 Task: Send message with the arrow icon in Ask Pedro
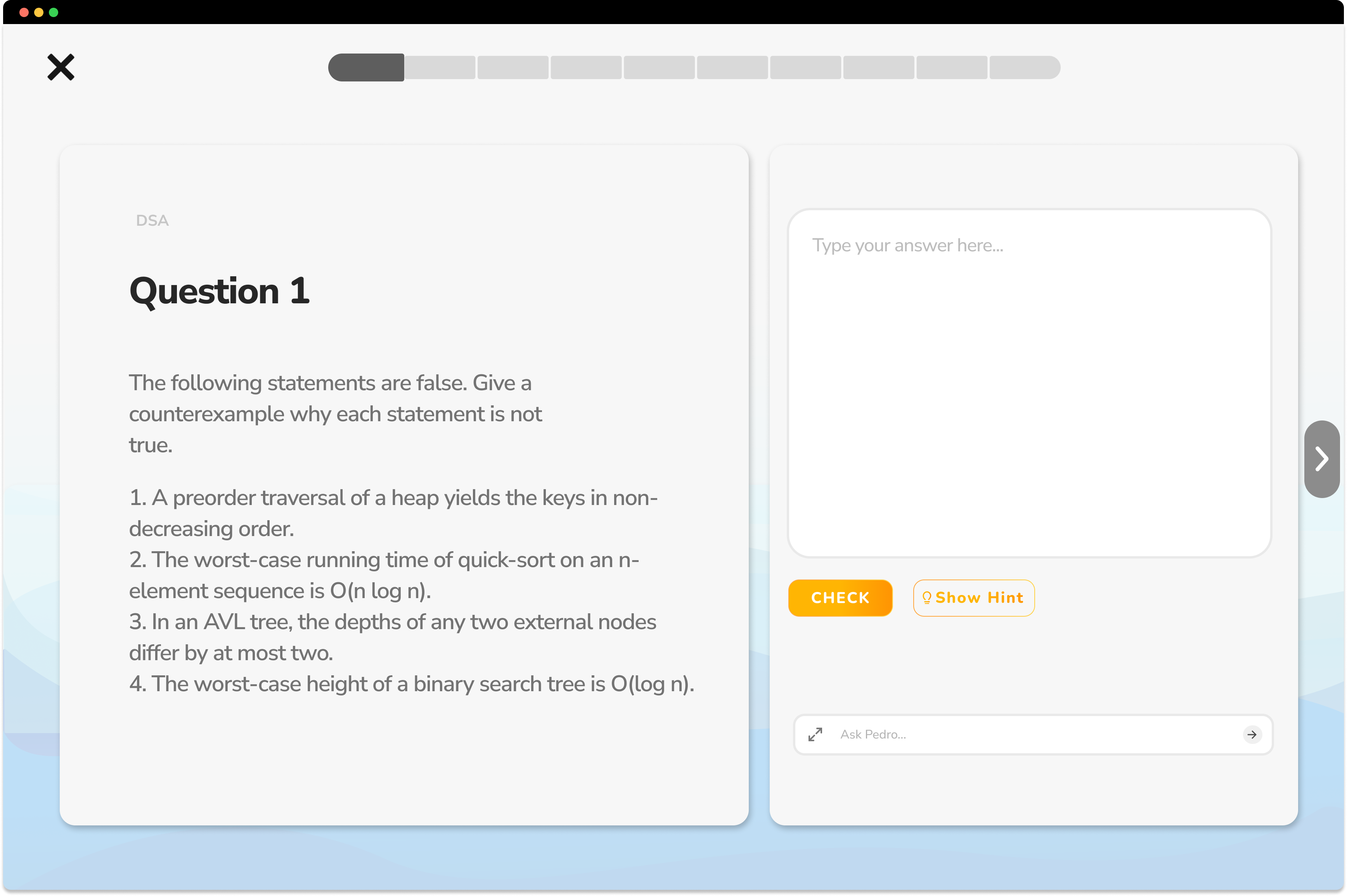pyautogui.click(x=1252, y=734)
